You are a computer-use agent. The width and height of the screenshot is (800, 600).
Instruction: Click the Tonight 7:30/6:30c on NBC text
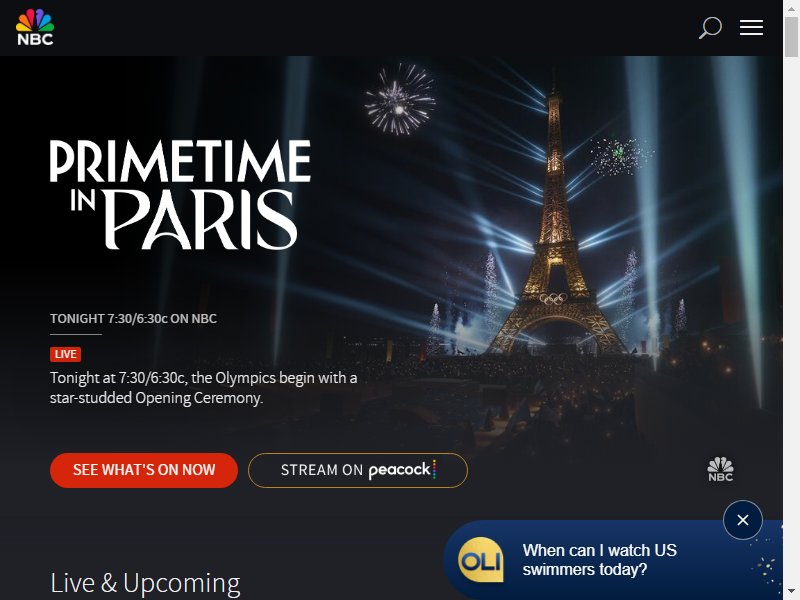[133, 318]
